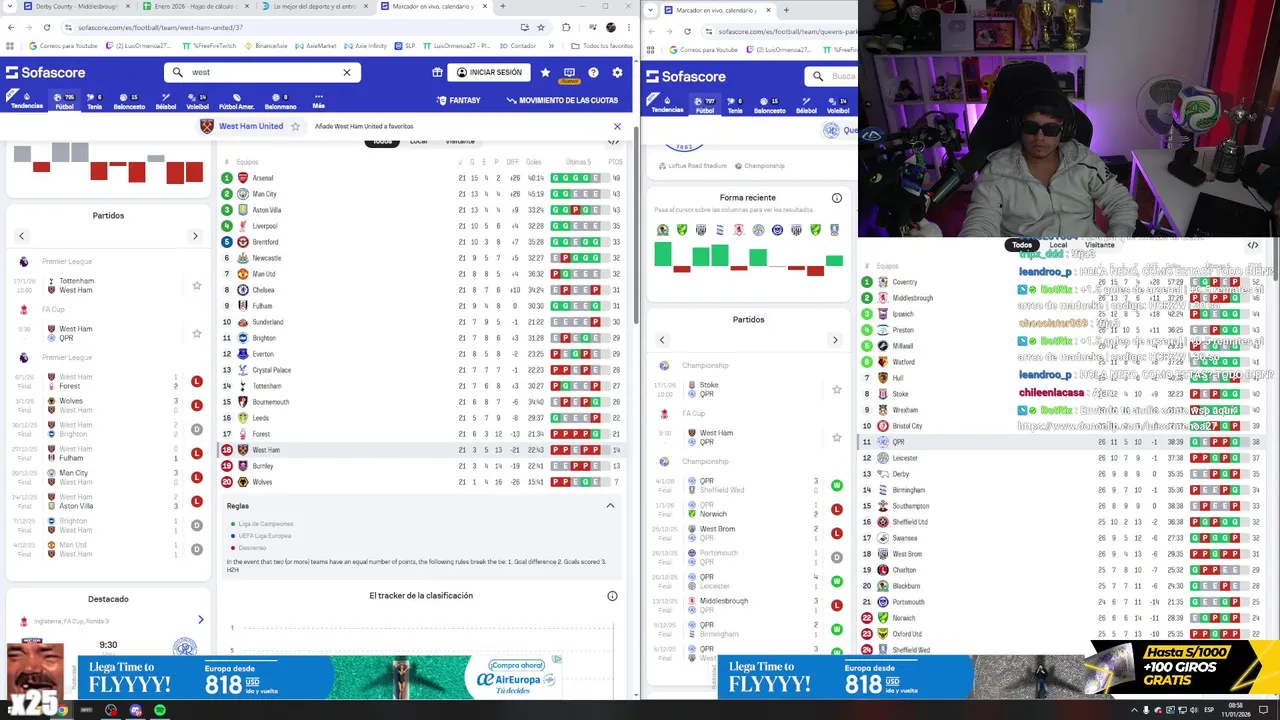Select Visitante standings filter in left window
The height and width of the screenshot is (720, 1280).
460,141
